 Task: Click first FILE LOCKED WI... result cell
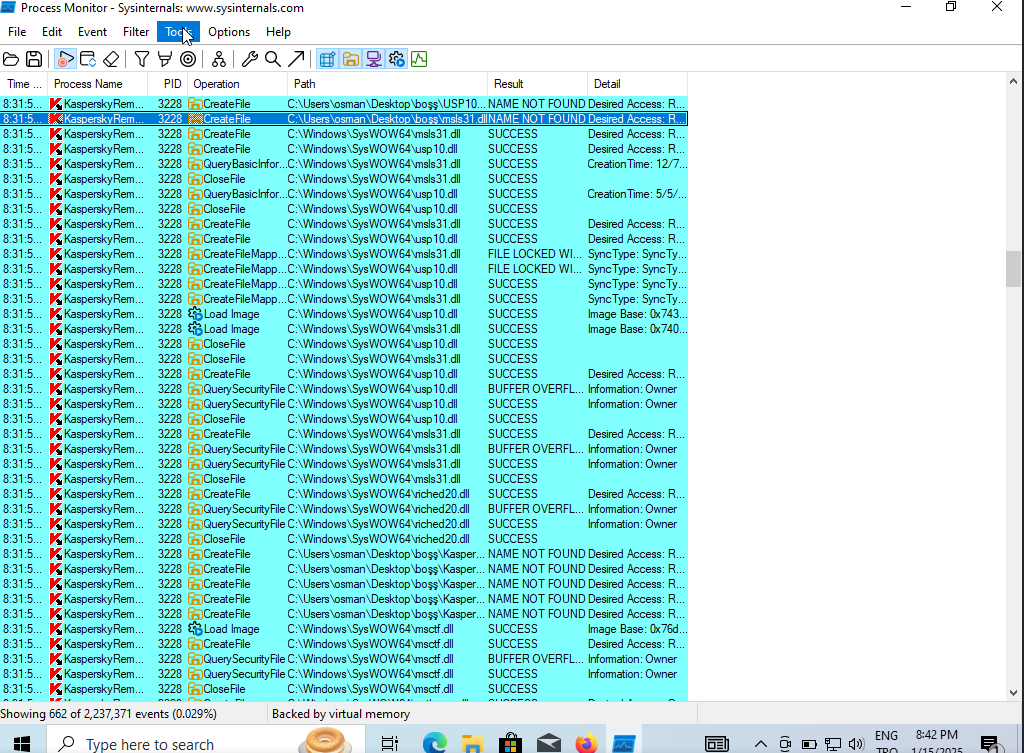tap(537, 254)
